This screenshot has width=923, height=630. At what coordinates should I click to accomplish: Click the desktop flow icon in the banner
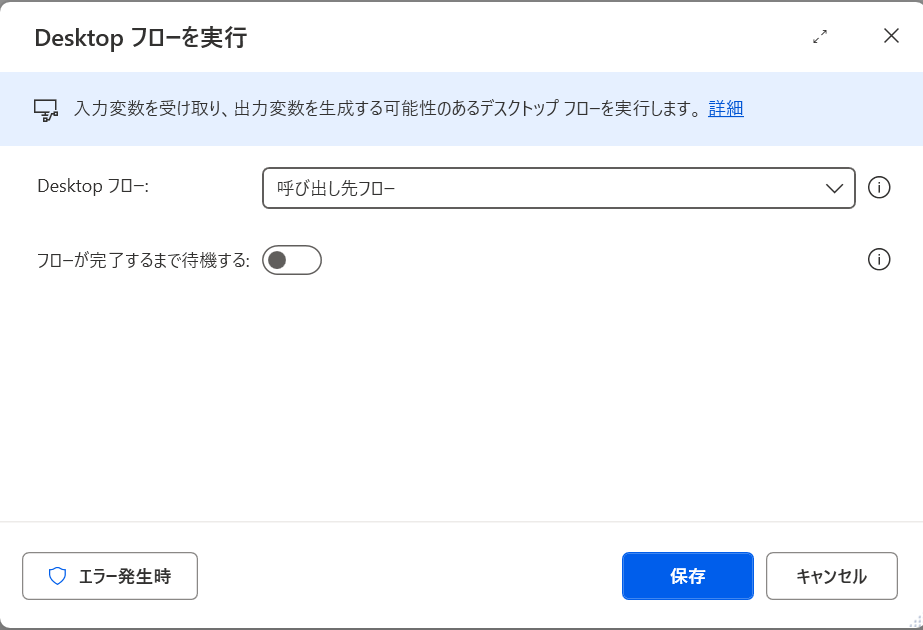(x=46, y=110)
